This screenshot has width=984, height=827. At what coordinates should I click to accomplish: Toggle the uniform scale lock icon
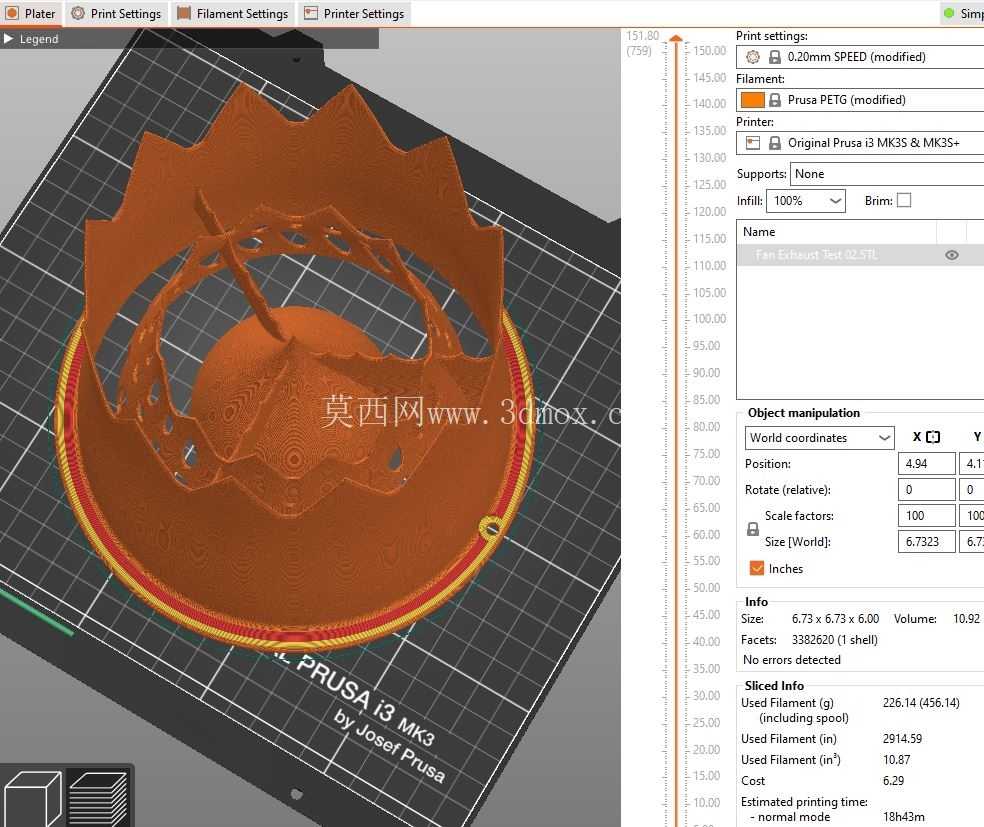click(x=752, y=529)
